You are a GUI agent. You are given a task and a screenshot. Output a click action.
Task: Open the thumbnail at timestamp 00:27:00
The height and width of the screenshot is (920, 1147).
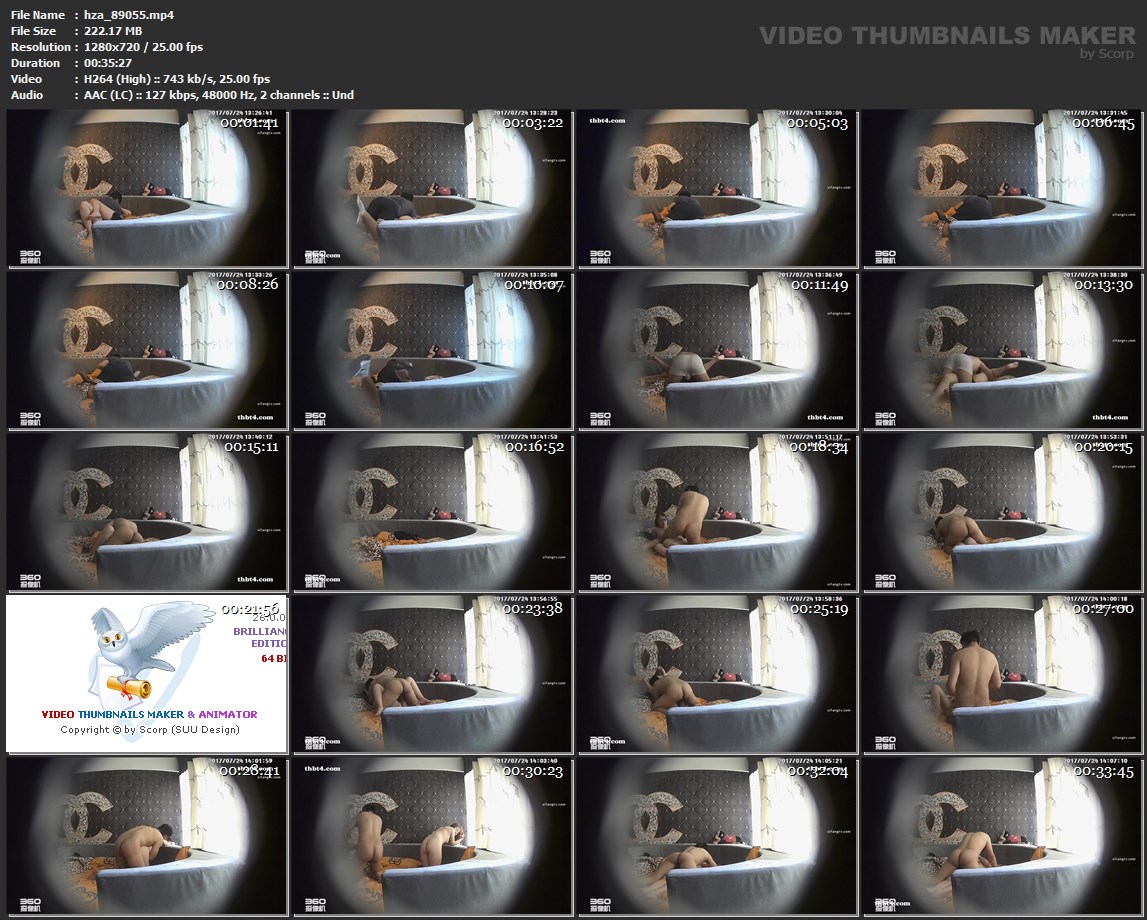1003,674
